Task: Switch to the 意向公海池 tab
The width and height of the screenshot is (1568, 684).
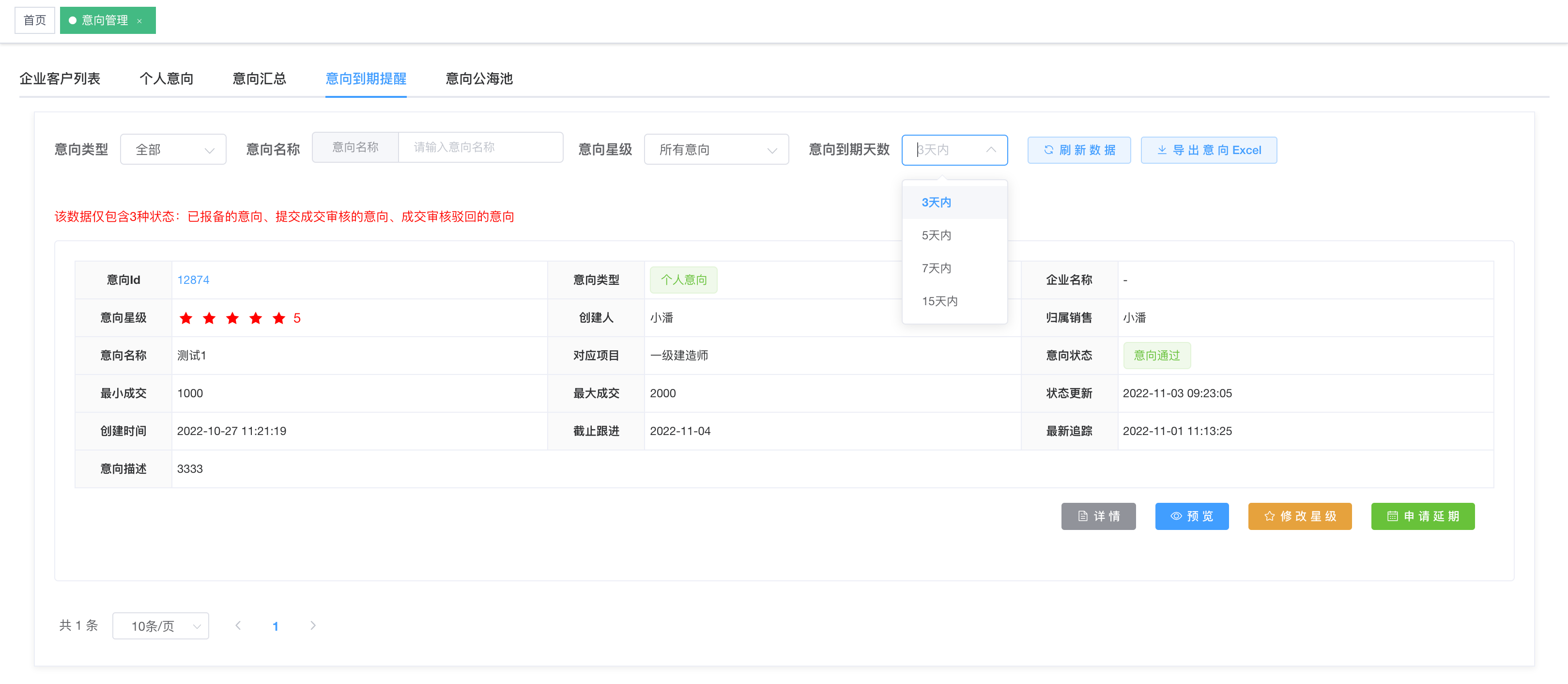Action: pyautogui.click(x=478, y=78)
